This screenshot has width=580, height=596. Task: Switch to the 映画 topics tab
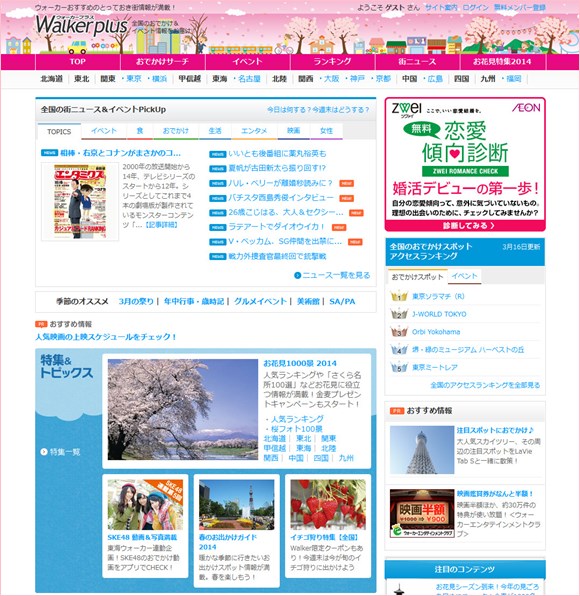293,131
